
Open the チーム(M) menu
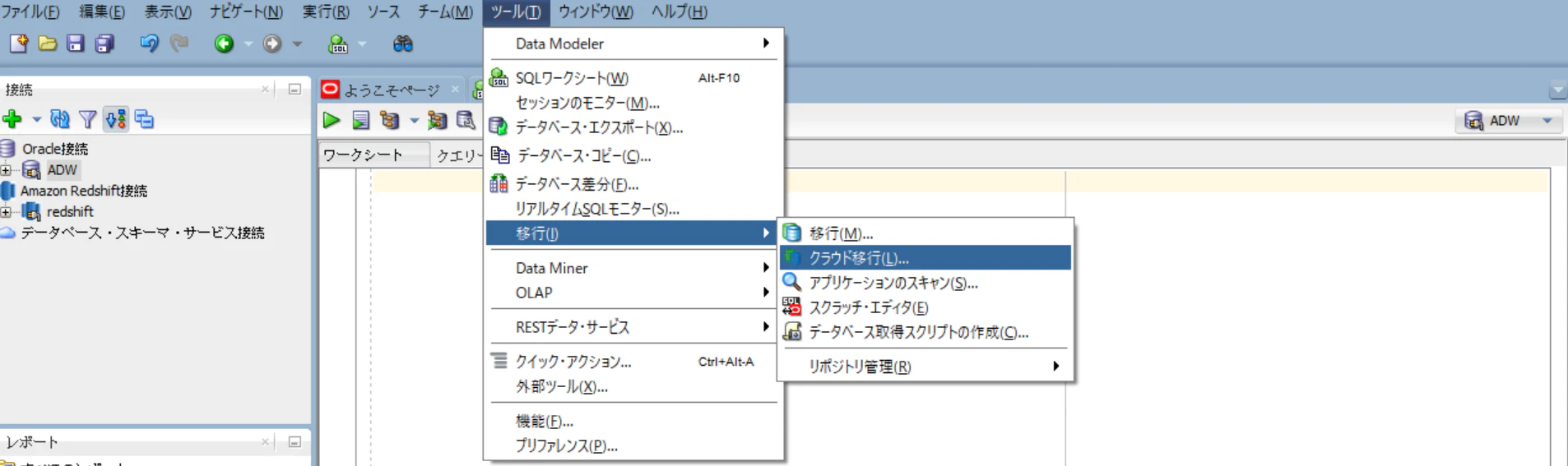(445, 12)
